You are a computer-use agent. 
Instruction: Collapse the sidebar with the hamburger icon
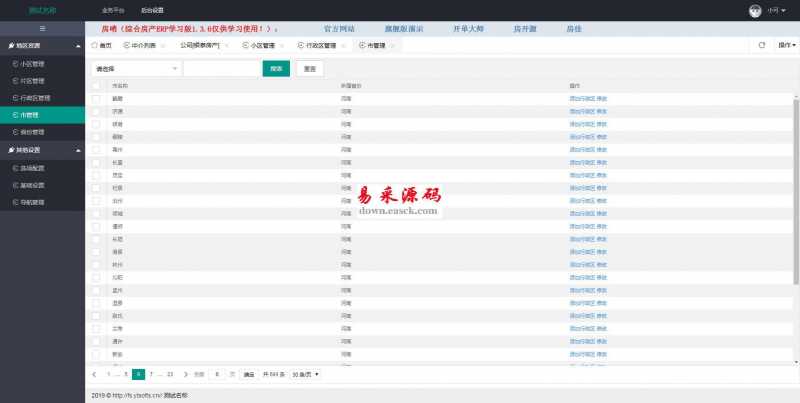(42, 28)
